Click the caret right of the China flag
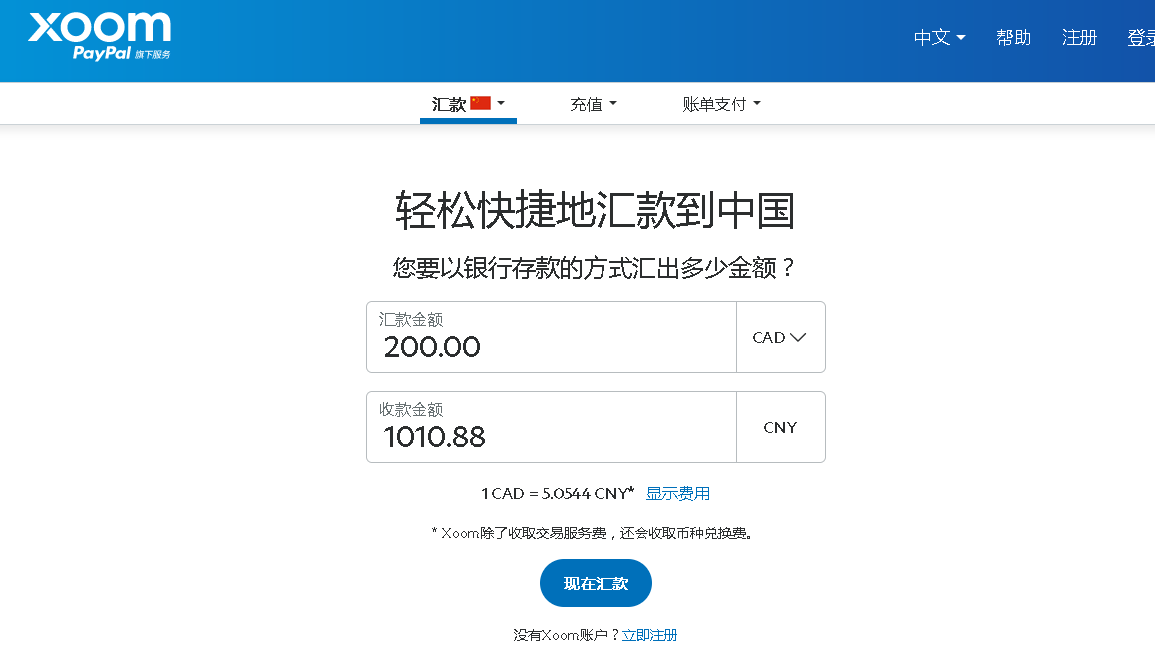Image resolution: width=1155 pixels, height=660 pixels. tap(501, 103)
